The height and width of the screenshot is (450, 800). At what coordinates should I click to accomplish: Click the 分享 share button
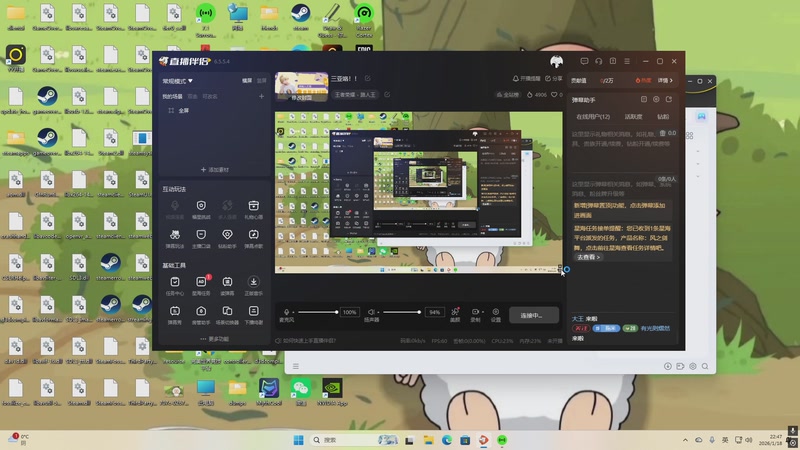[554, 79]
